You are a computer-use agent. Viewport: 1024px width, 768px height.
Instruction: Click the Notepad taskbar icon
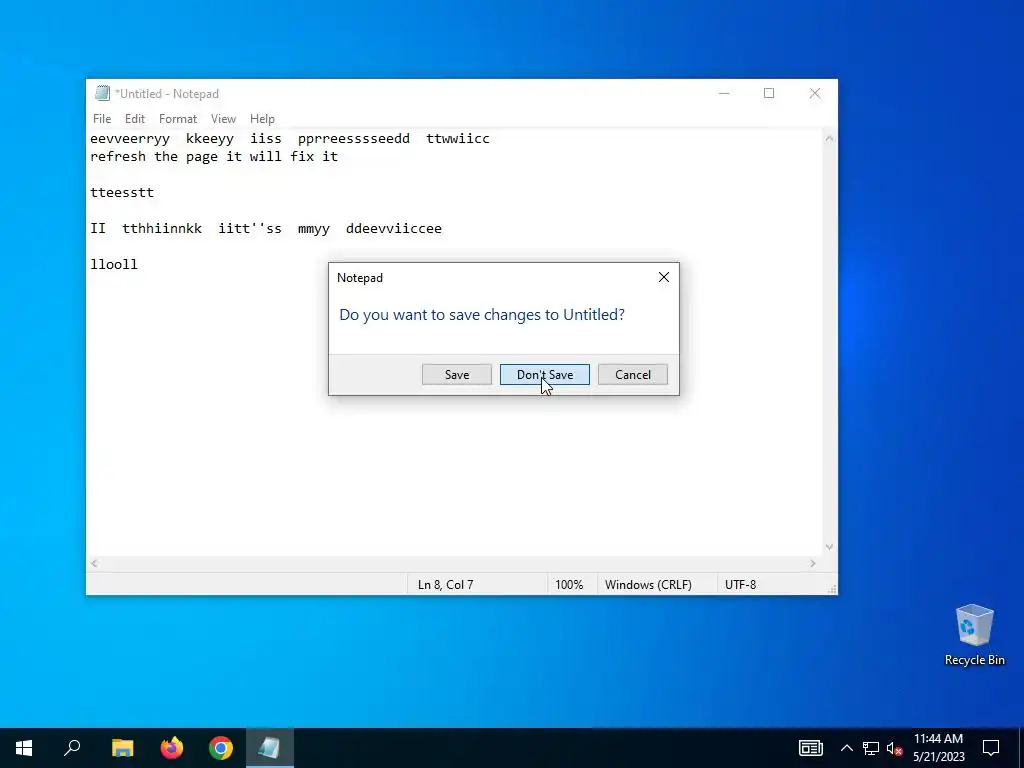[x=270, y=748]
